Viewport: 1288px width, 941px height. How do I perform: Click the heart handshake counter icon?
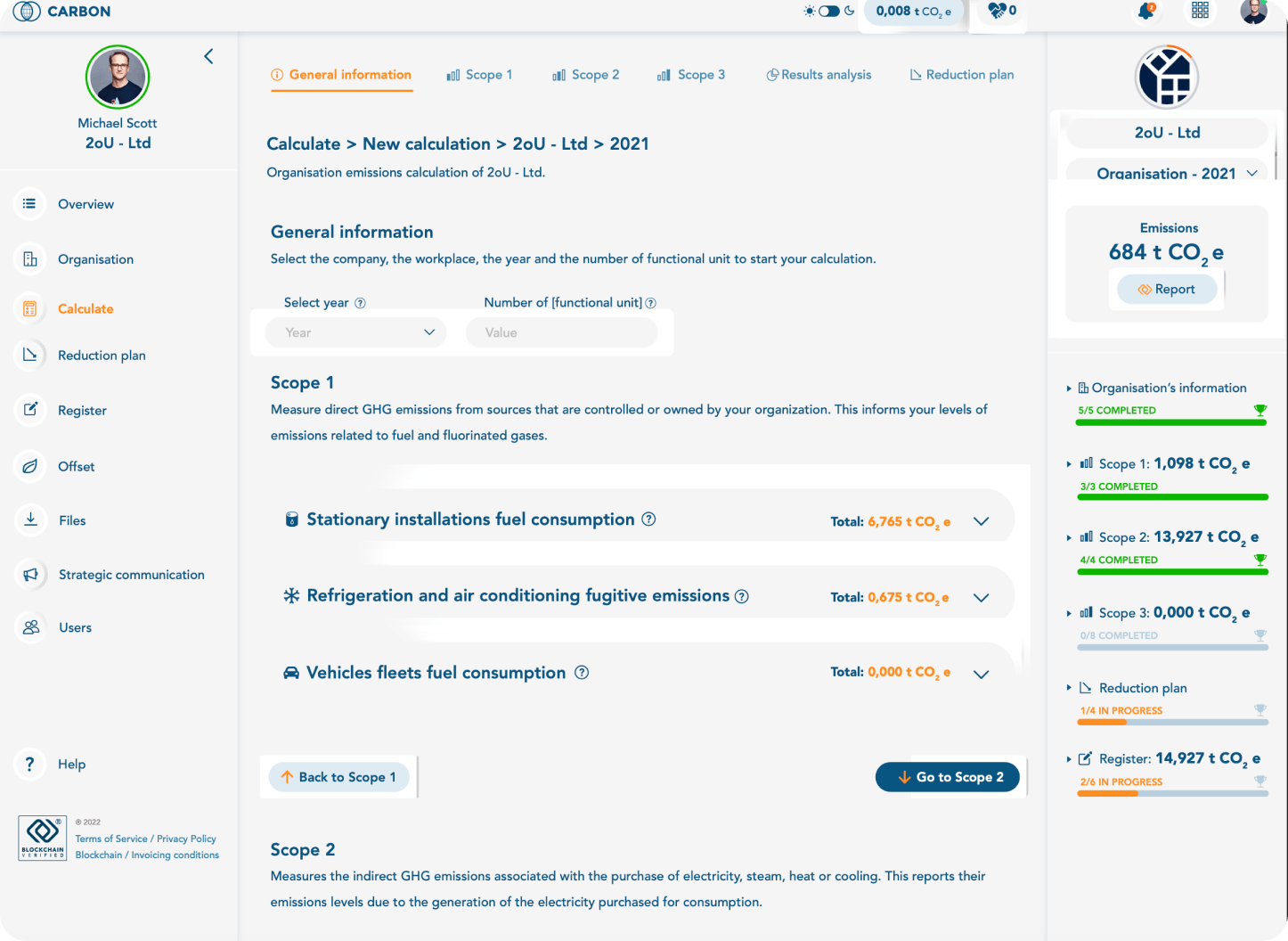pos(997,11)
